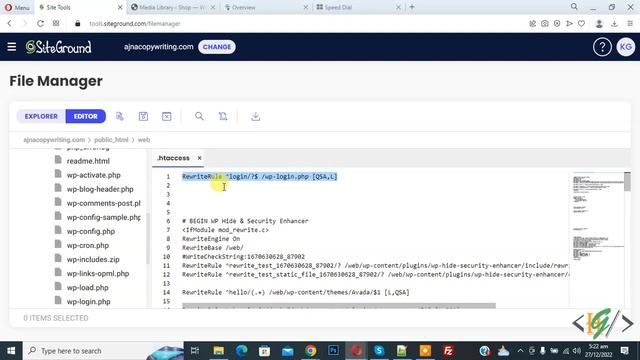Close the .htaccess editor tab
Viewport: 640px width, 360px height.
pyautogui.click(x=199, y=158)
